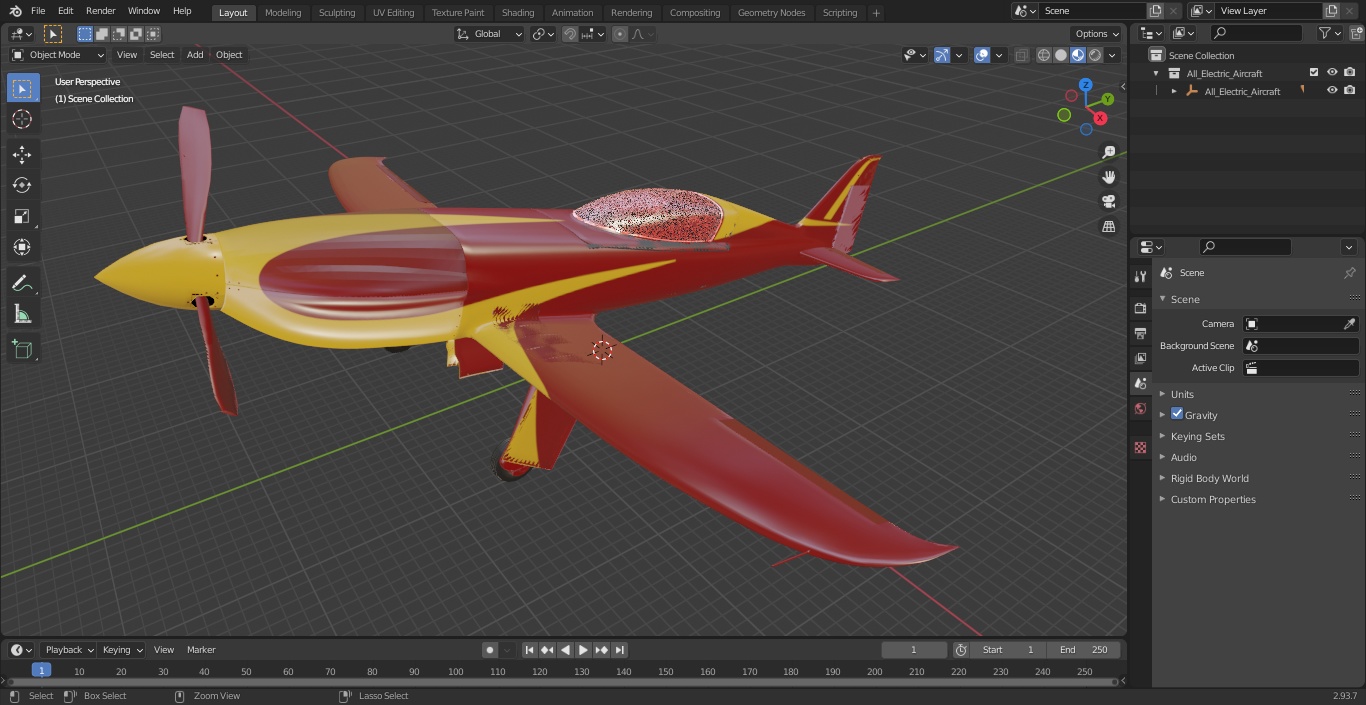This screenshot has height=705, width=1366.
Task: Add a new workspace tab
Action: tap(876, 13)
